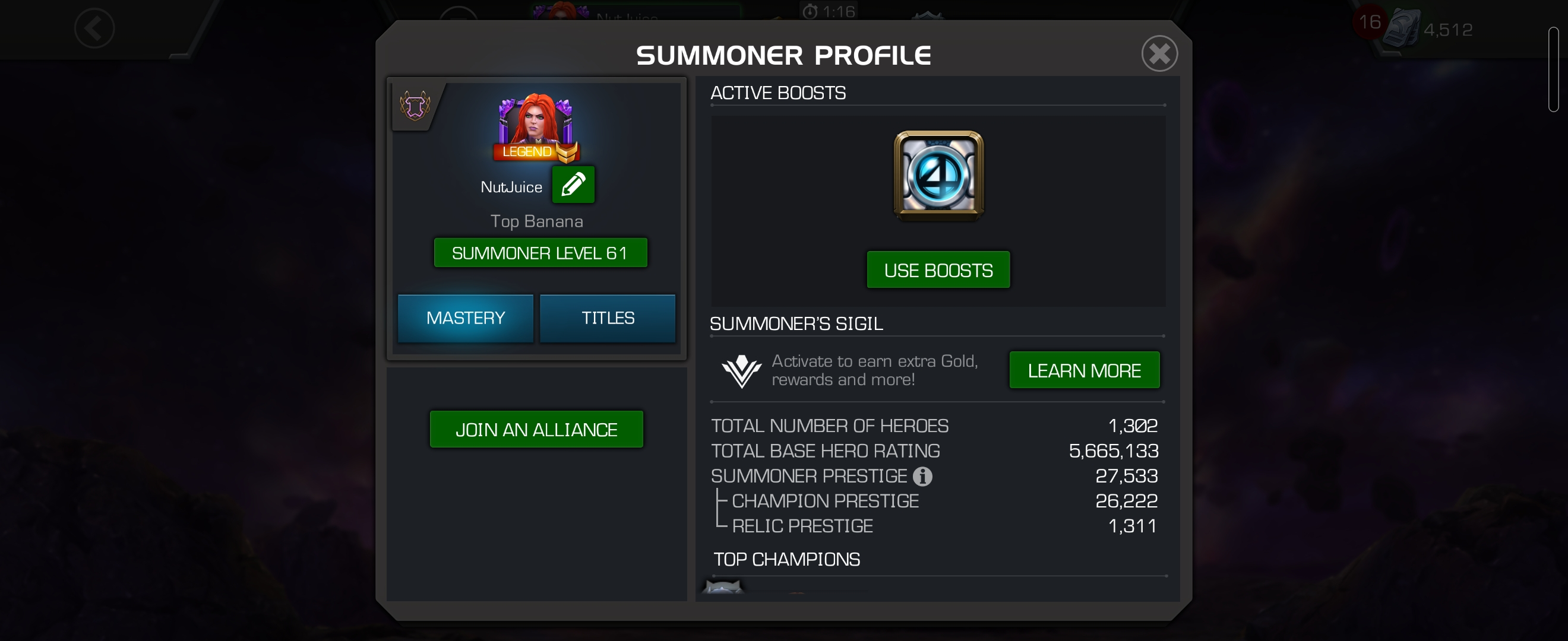Screen dimensions: 1568x641
Task: Click Join an Alliance button
Action: click(x=536, y=429)
